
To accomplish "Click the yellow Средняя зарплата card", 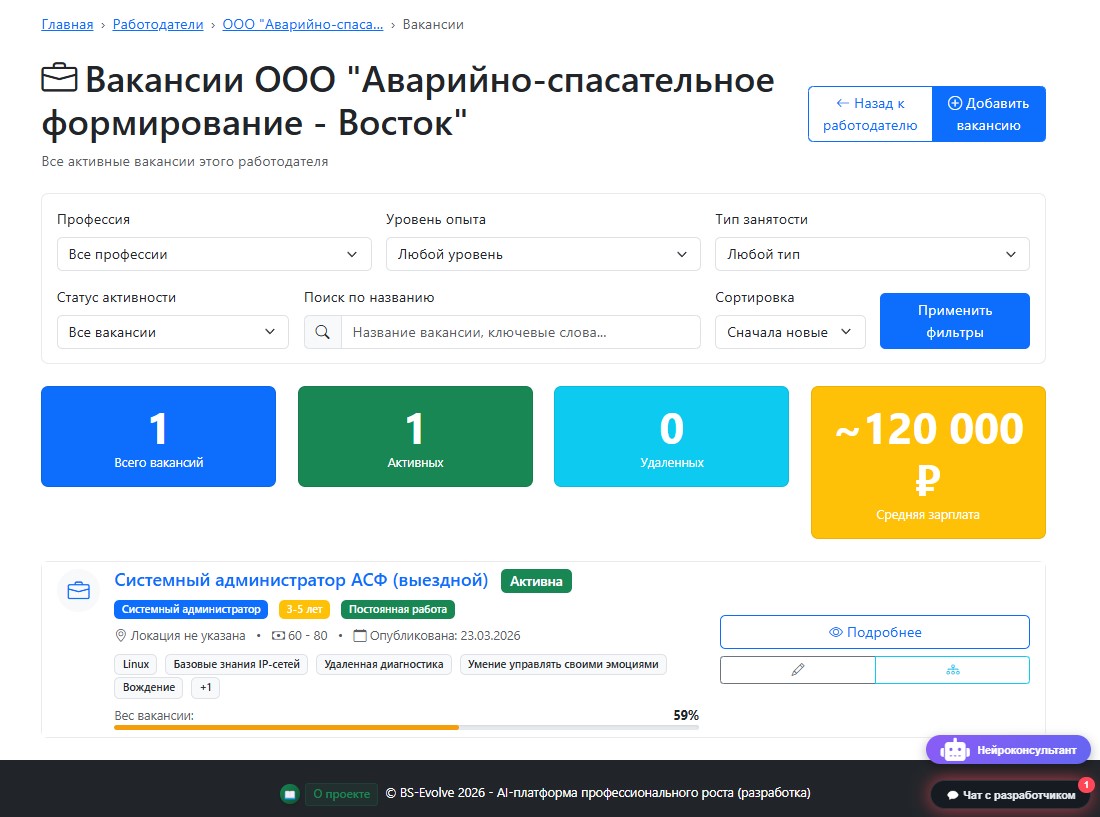I will click(x=928, y=462).
